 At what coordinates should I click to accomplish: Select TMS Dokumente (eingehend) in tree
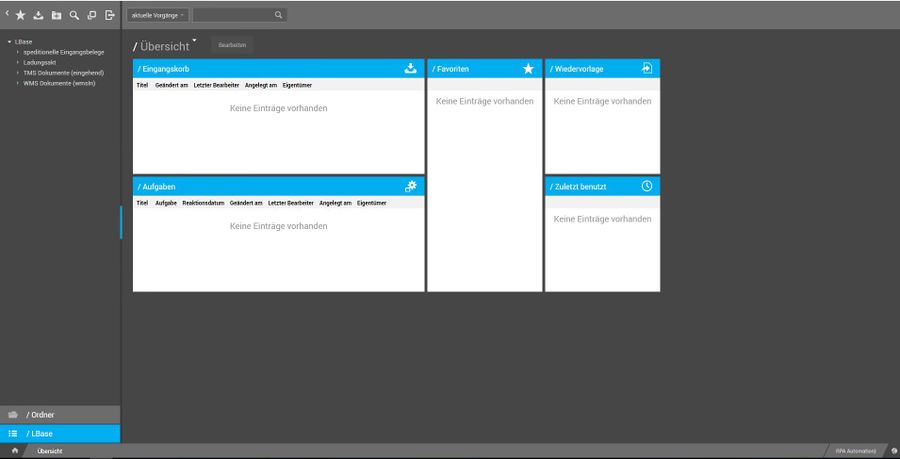[64, 73]
